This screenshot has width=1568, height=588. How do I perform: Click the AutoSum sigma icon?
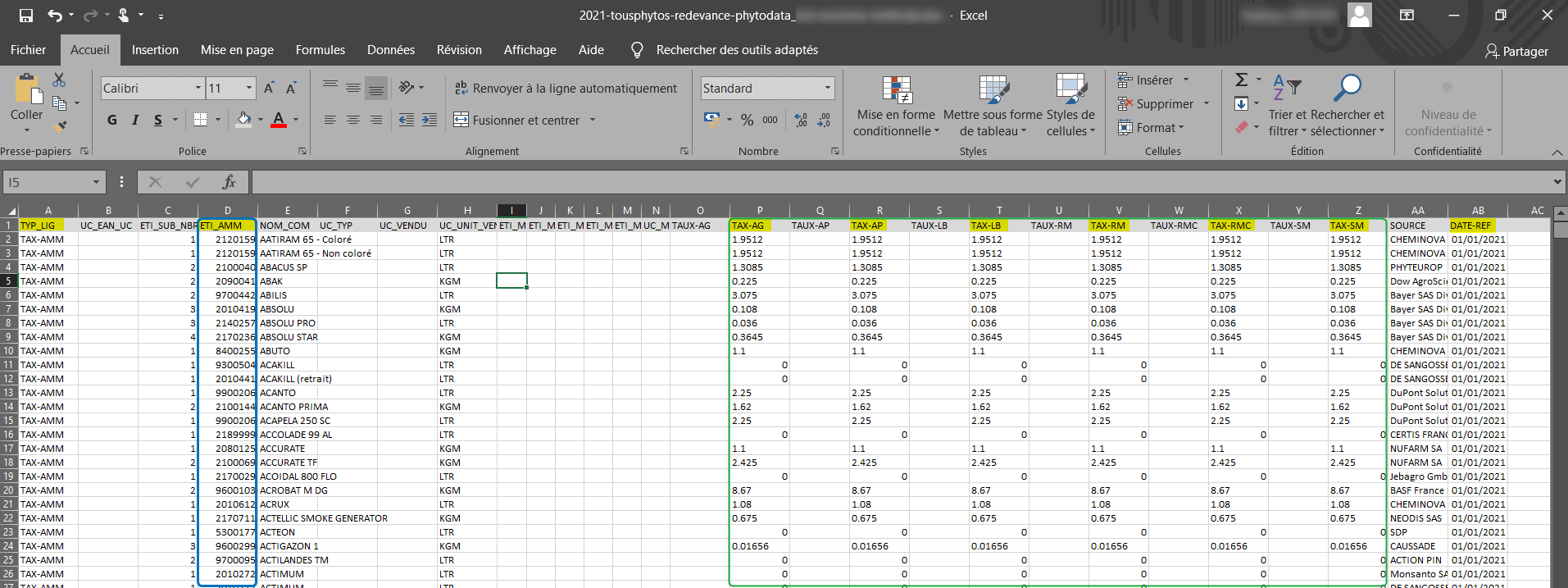[1241, 80]
